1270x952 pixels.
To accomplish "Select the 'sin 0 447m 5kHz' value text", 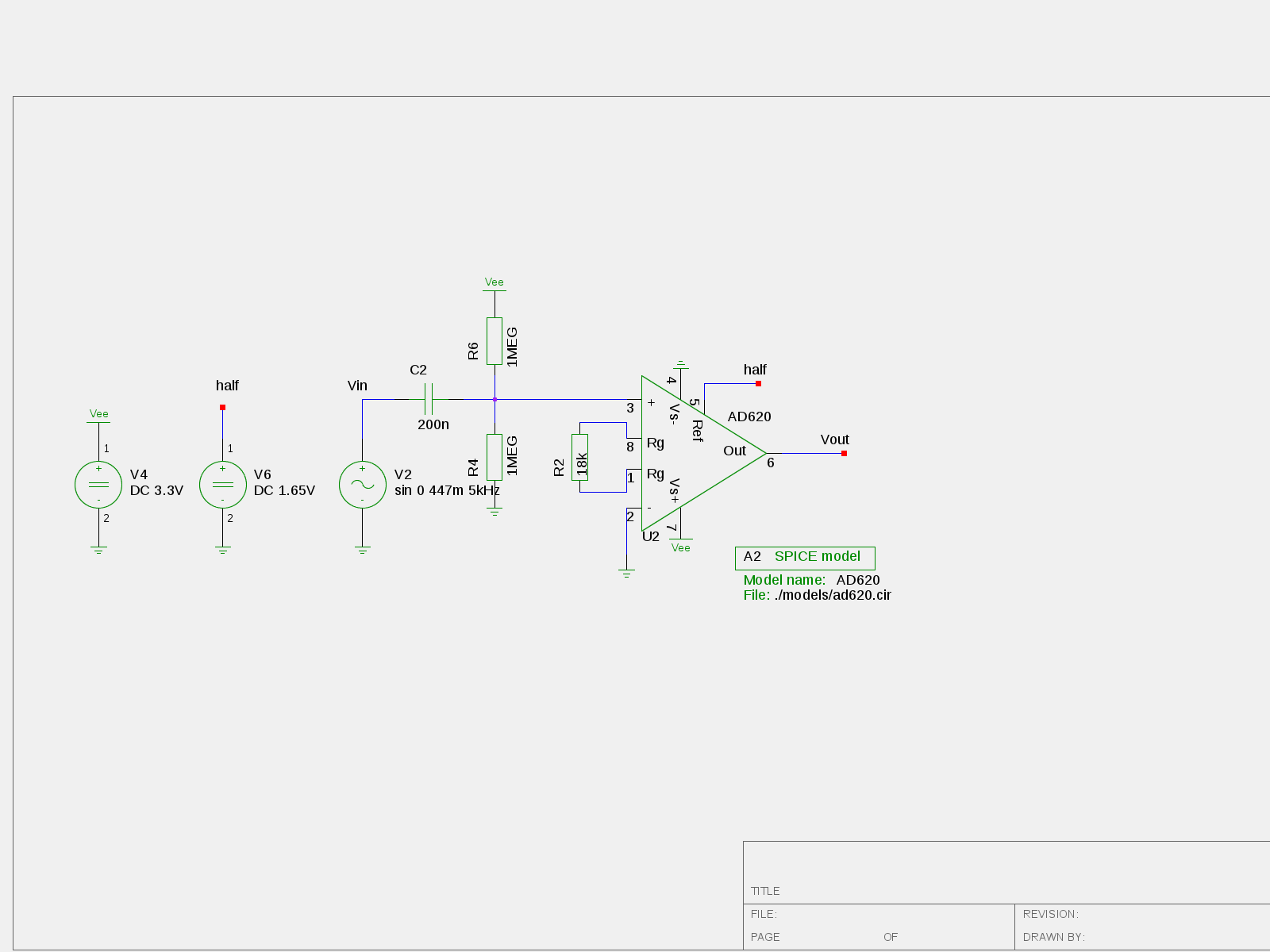I will click(447, 490).
